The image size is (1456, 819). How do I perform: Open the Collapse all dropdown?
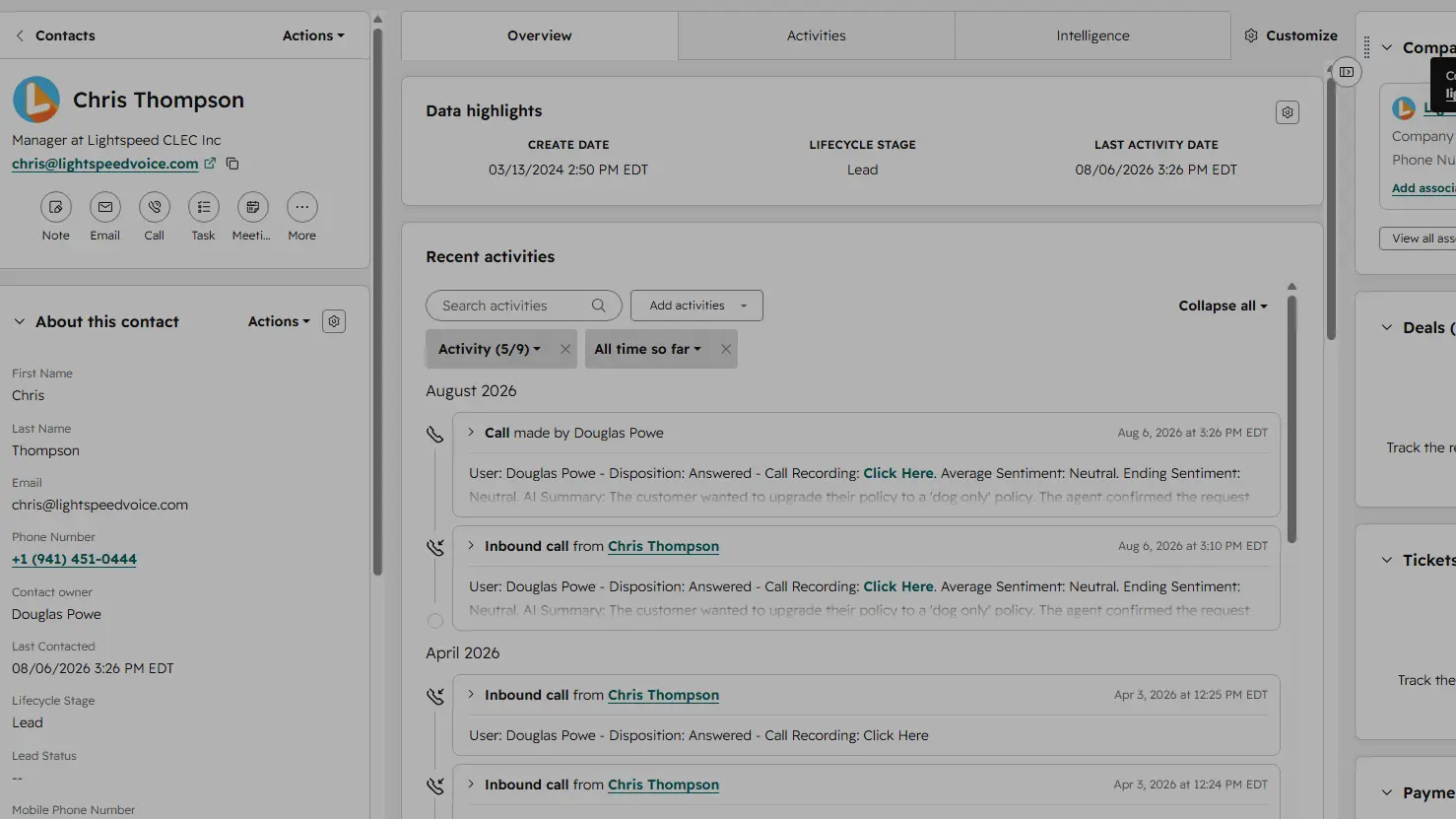click(x=1223, y=306)
